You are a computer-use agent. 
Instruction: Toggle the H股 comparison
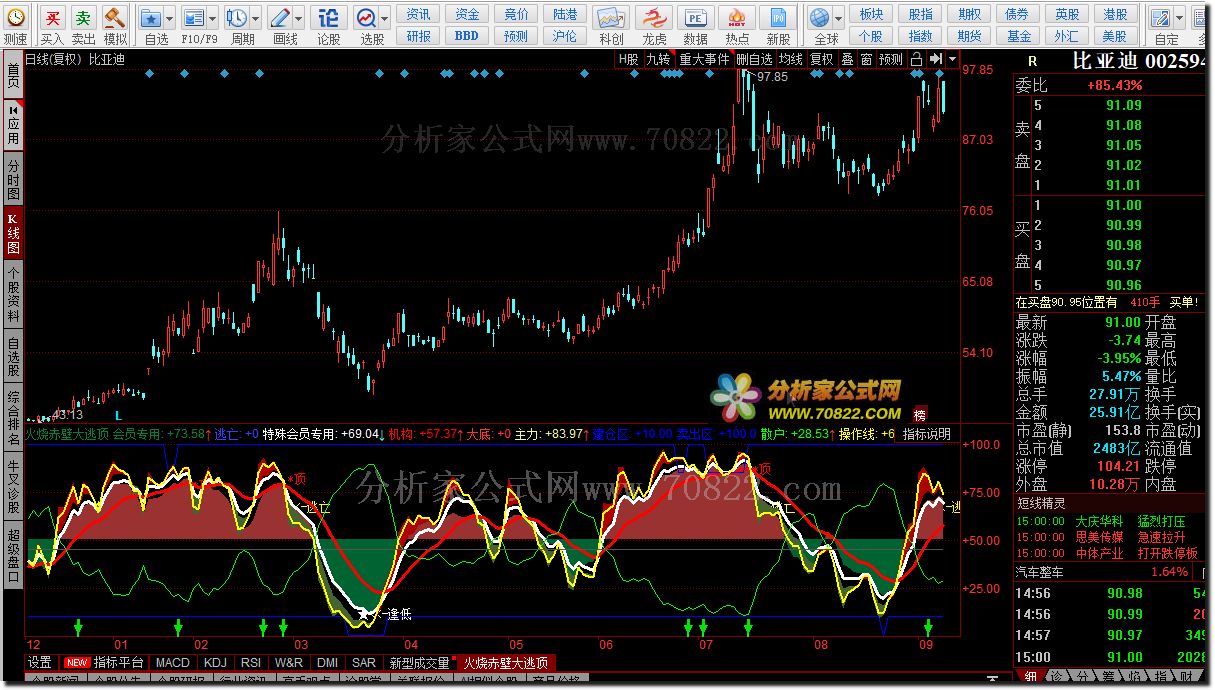[628, 59]
